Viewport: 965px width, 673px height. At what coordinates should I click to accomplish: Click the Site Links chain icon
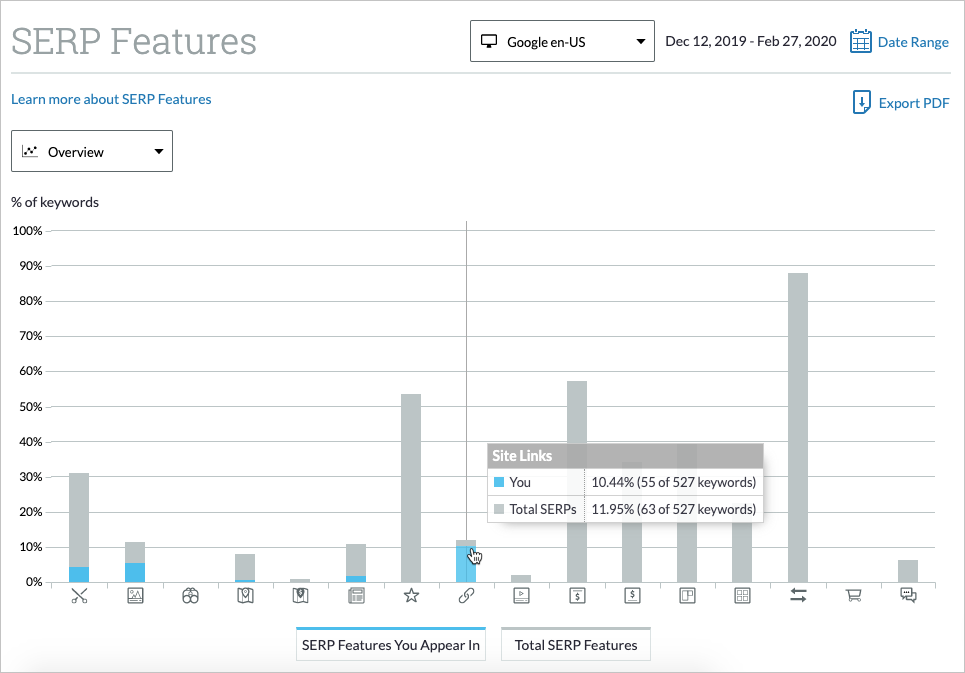point(466,595)
